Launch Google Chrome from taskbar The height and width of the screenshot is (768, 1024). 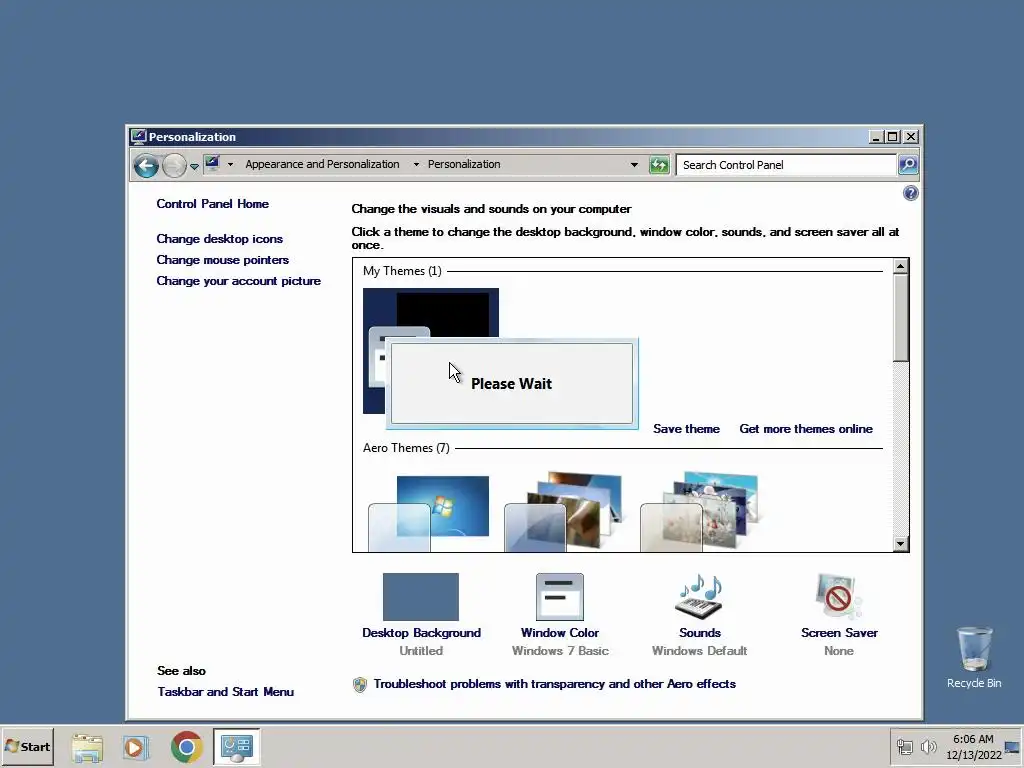point(187,747)
